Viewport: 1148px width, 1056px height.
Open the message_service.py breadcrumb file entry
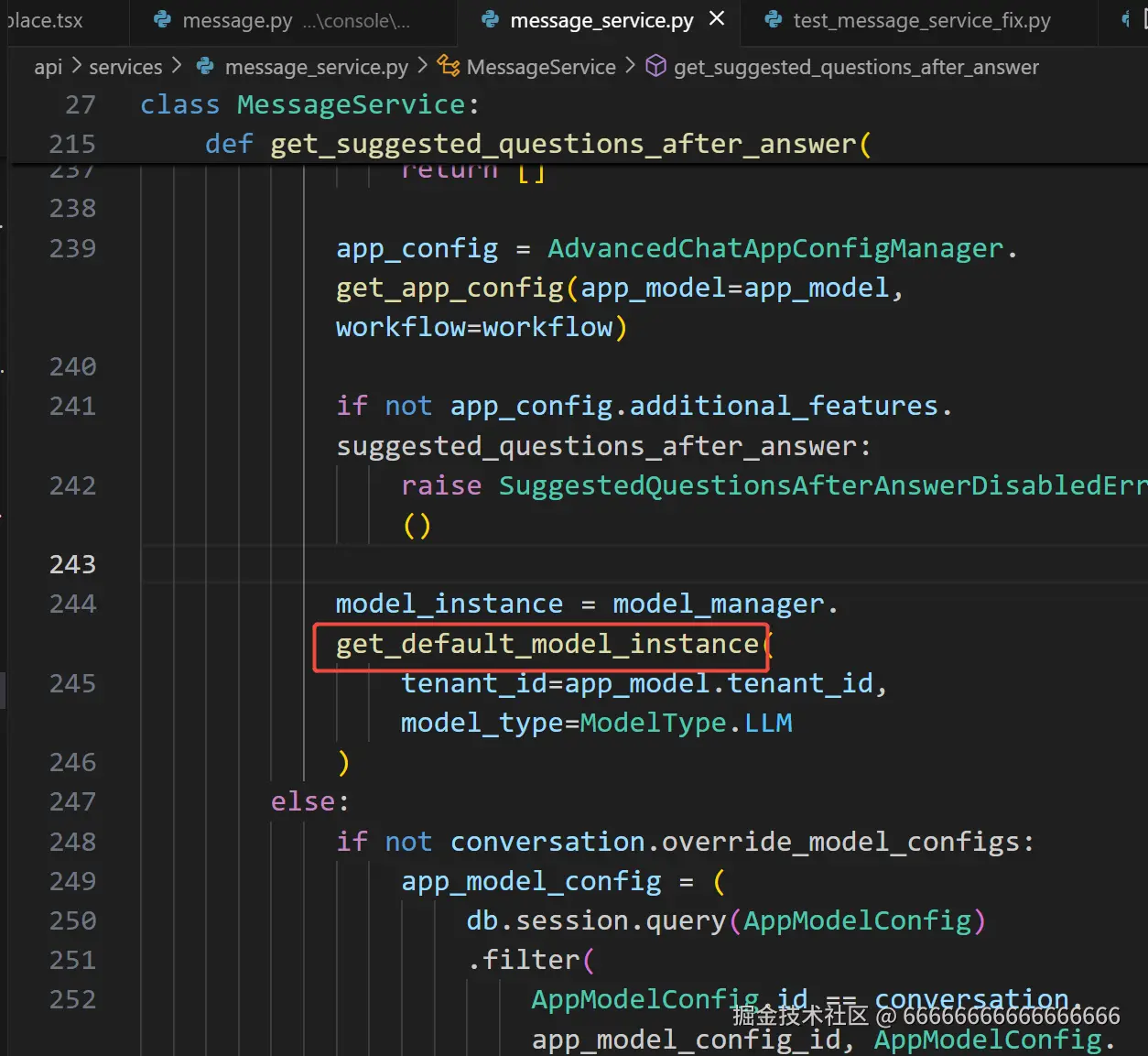click(x=316, y=67)
